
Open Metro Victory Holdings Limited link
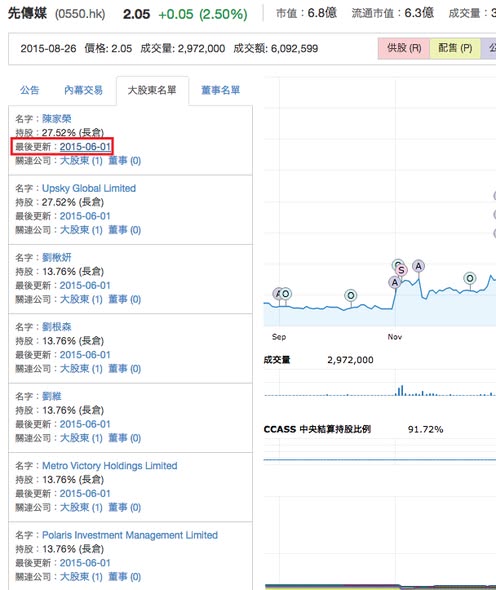coord(110,465)
